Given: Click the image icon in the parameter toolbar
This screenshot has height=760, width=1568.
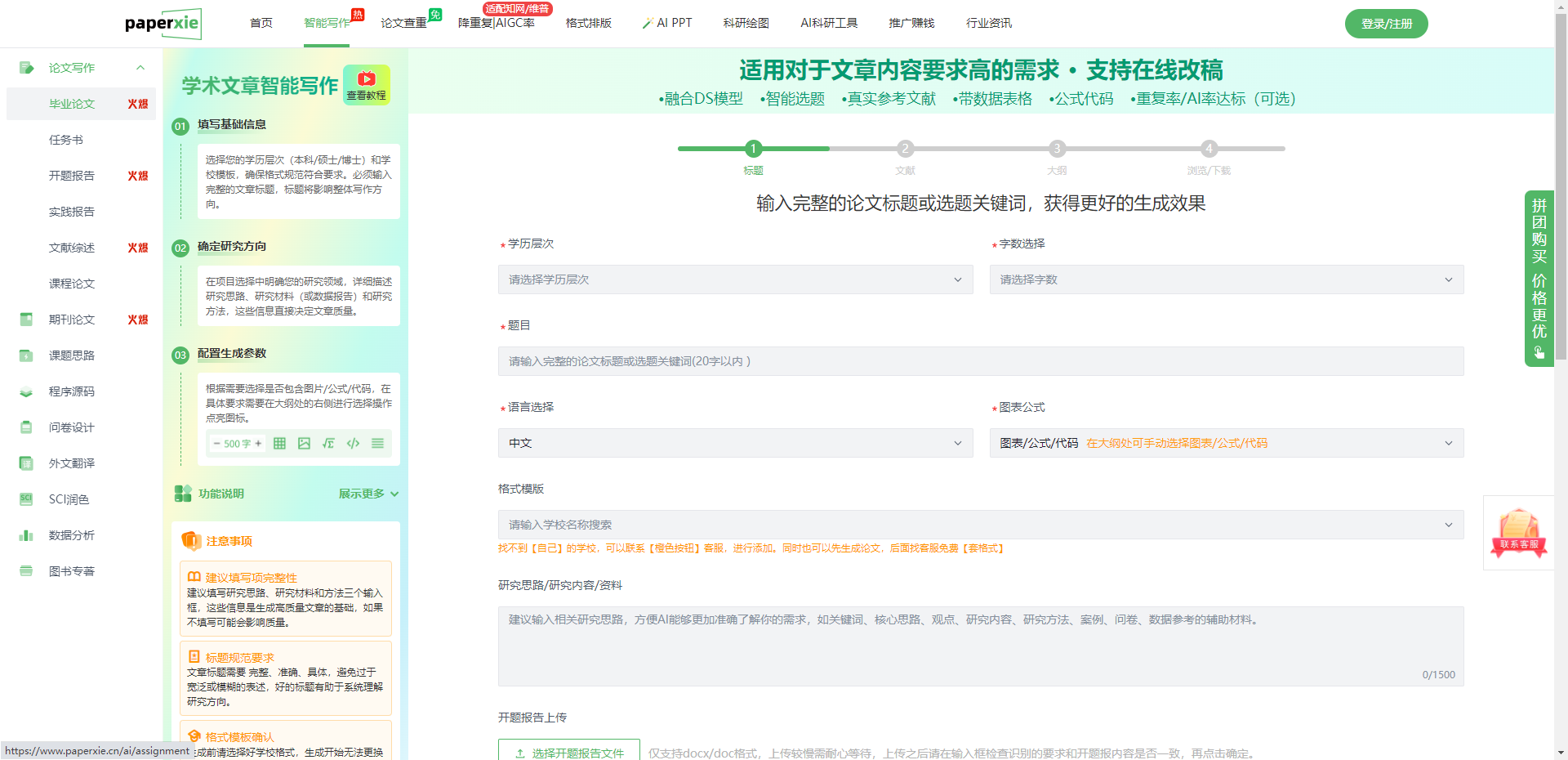Looking at the screenshot, I should coord(304,444).
